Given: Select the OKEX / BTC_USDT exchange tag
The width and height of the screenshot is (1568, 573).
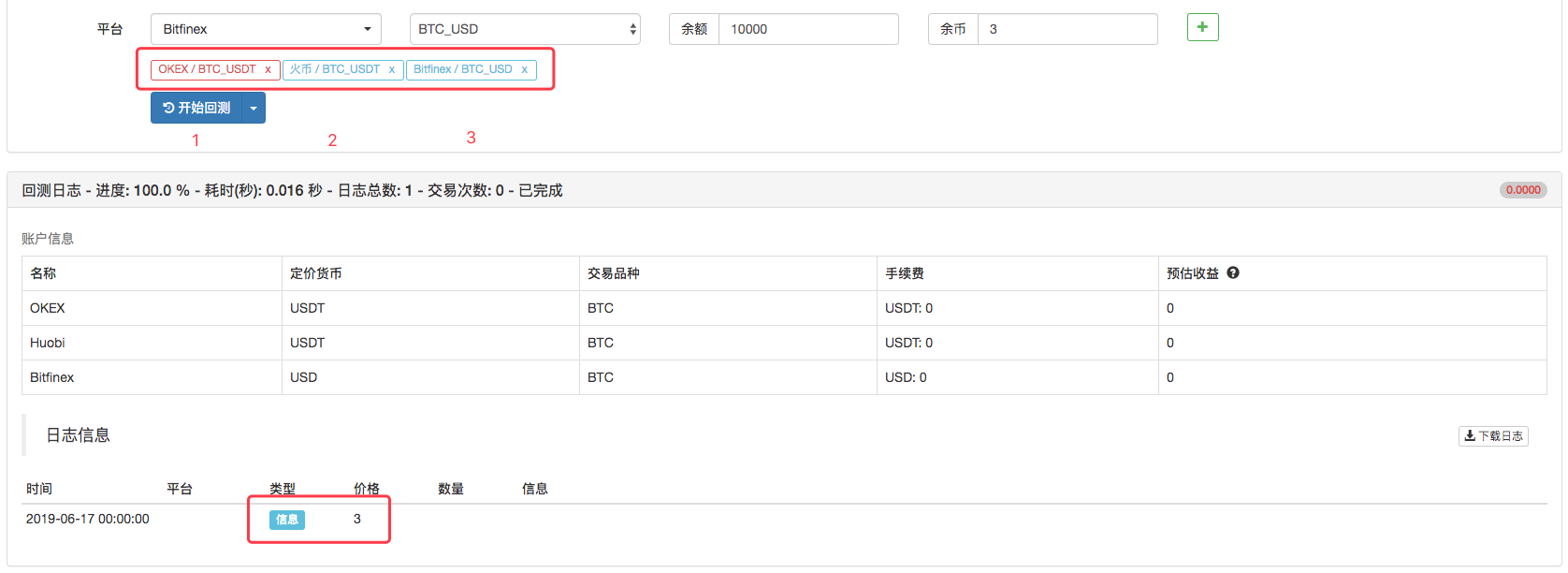Looking at the screenshot, I should pyautogui.click(x=207, y=69).
